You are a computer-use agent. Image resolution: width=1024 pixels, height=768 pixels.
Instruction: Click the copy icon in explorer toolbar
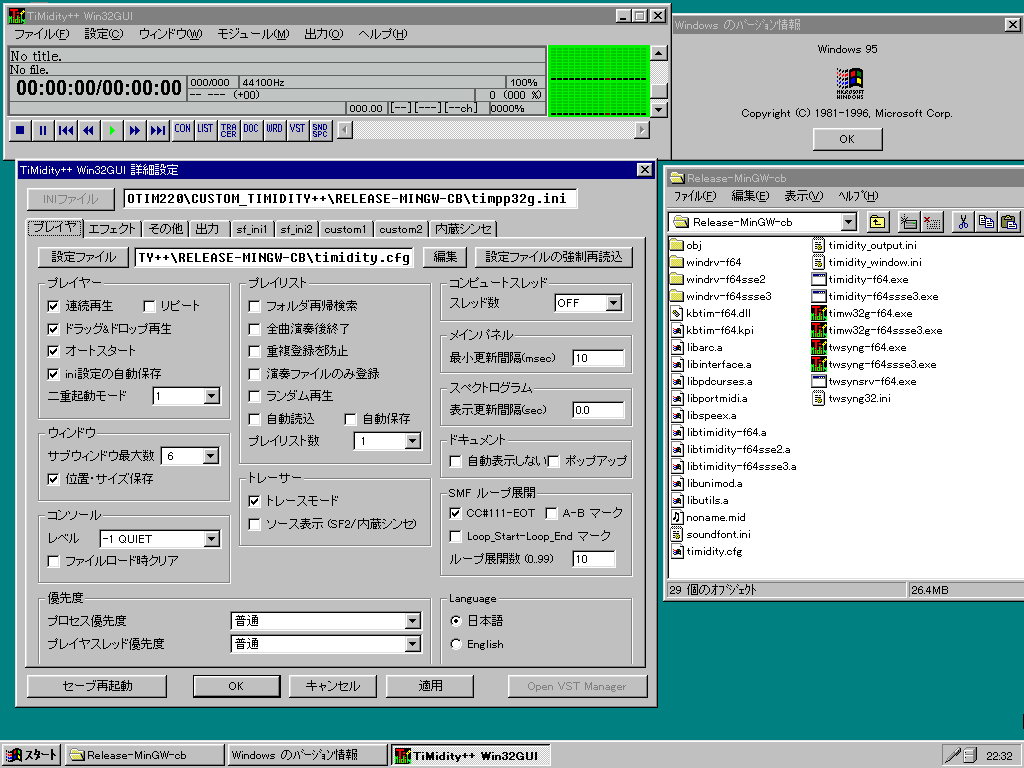[985, 222]
